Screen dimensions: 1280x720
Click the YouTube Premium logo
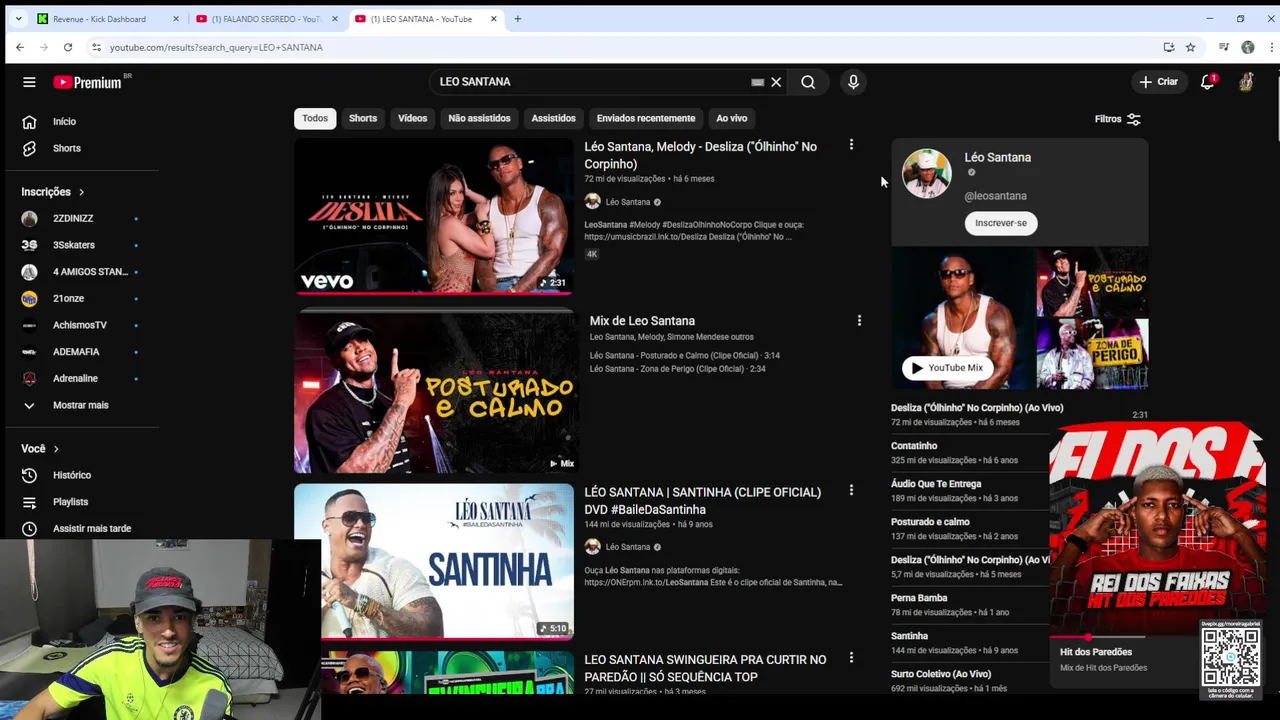tap(88, 82)
